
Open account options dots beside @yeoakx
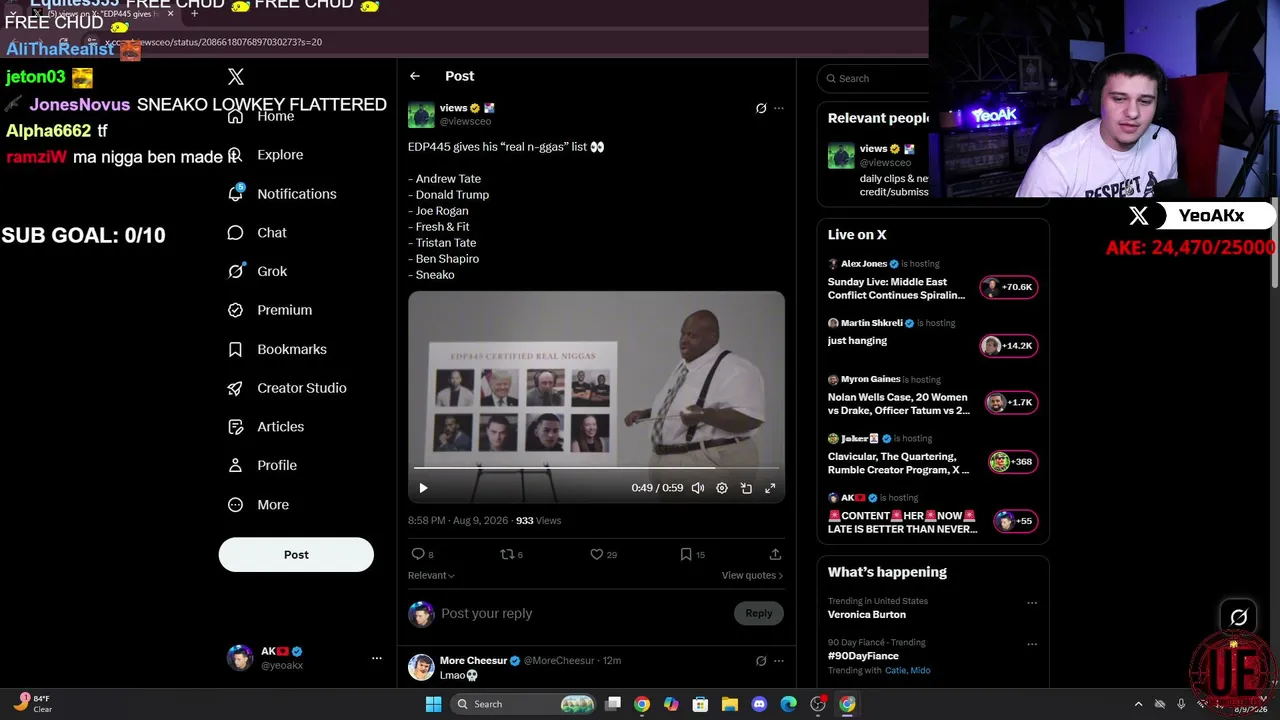pos(377,658)
